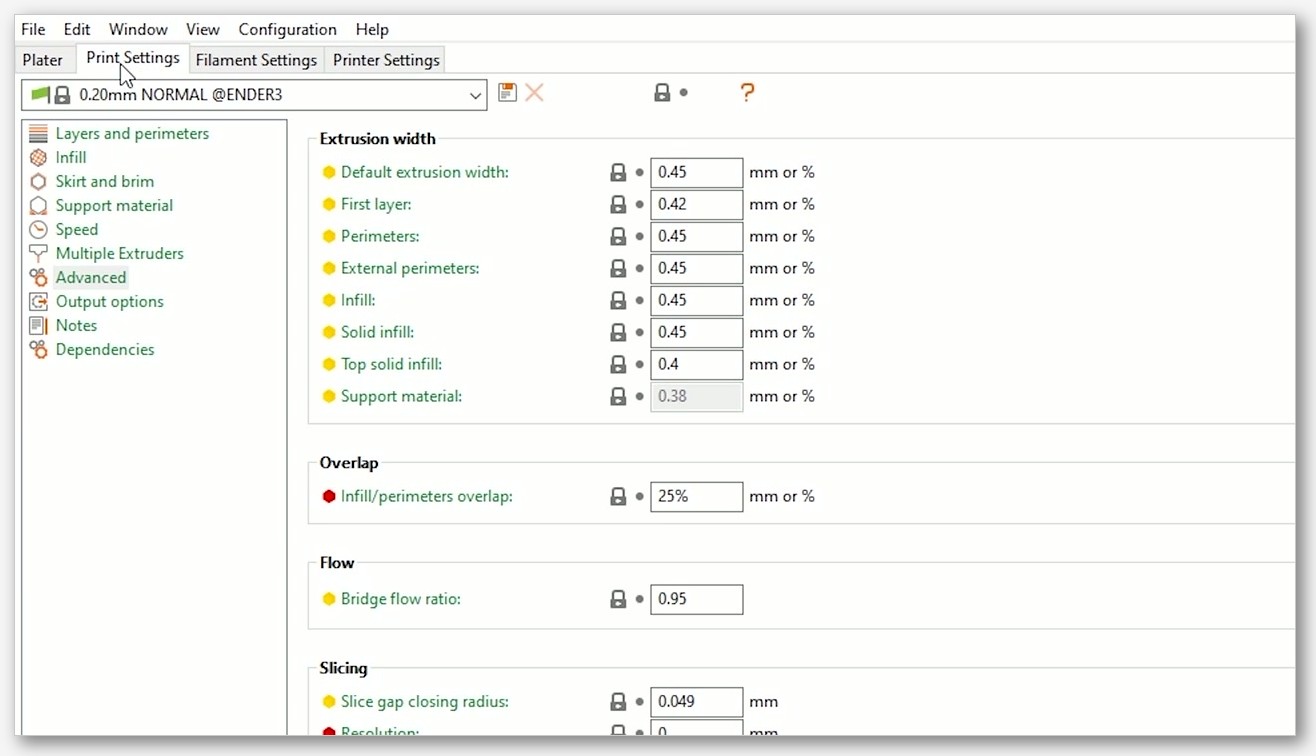
Task: Select the Print Settings tab
Action: point(133,58)
